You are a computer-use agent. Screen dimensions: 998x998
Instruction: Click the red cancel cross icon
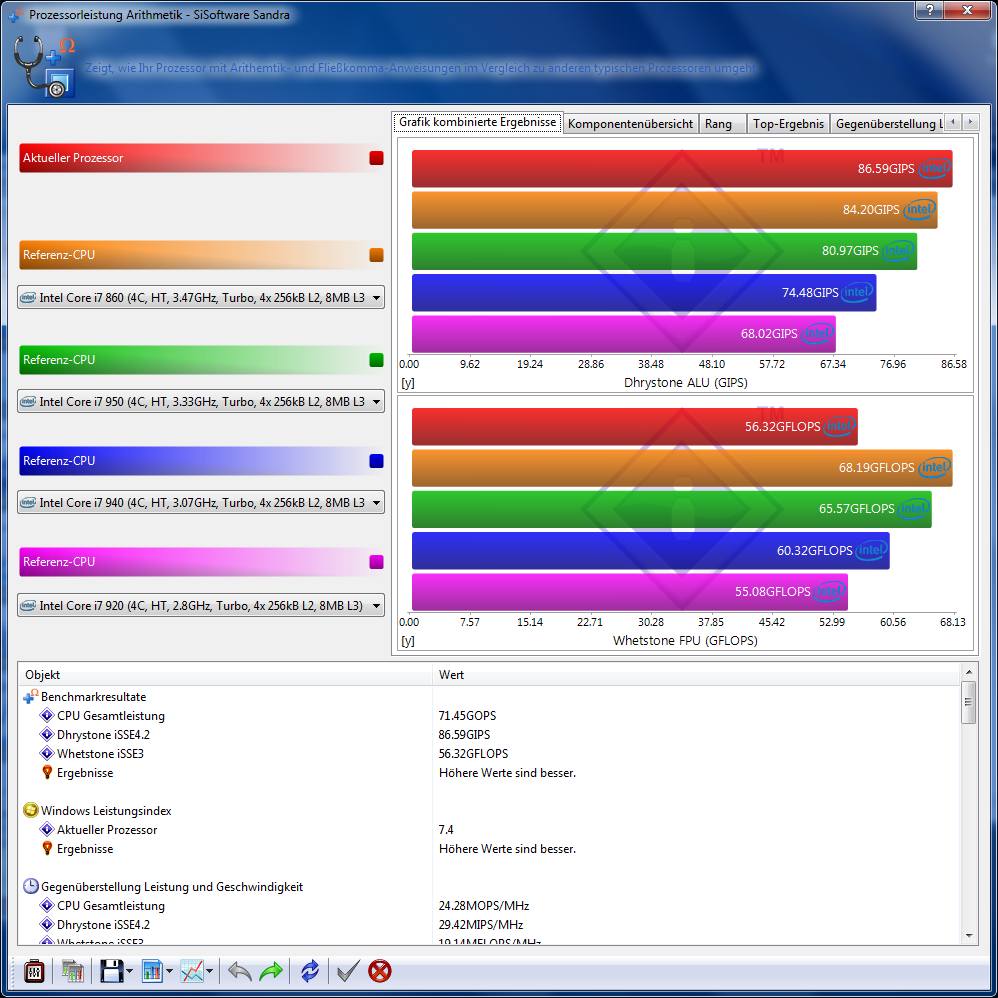click(380, 971)
